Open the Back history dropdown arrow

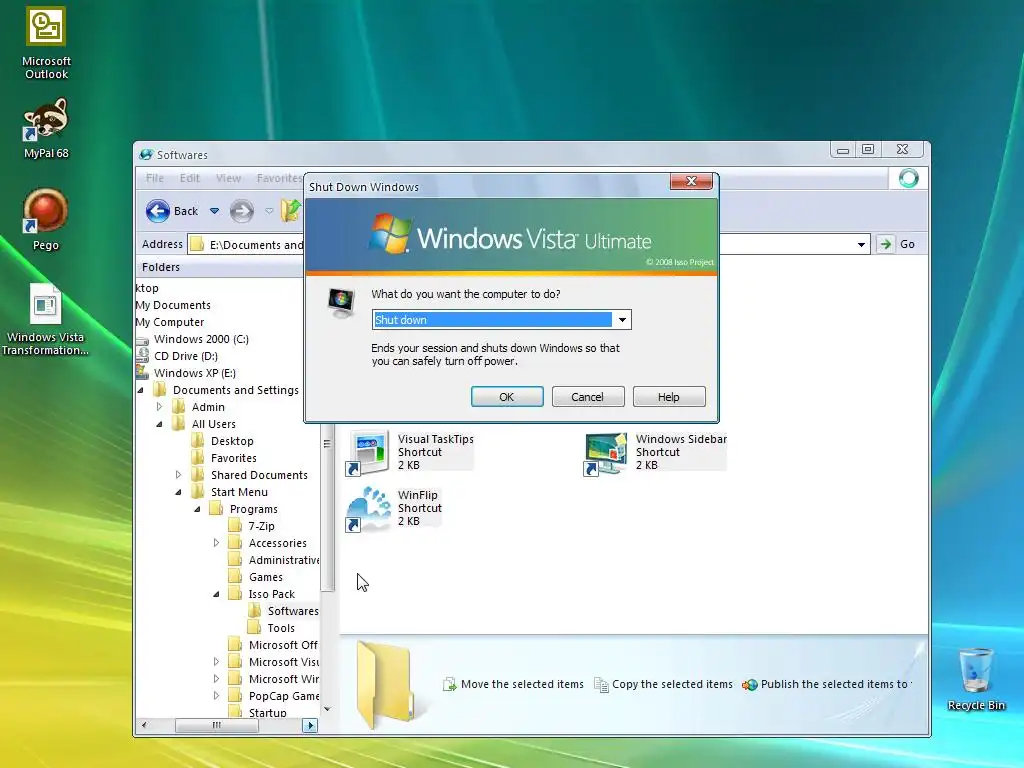(214, 211)
